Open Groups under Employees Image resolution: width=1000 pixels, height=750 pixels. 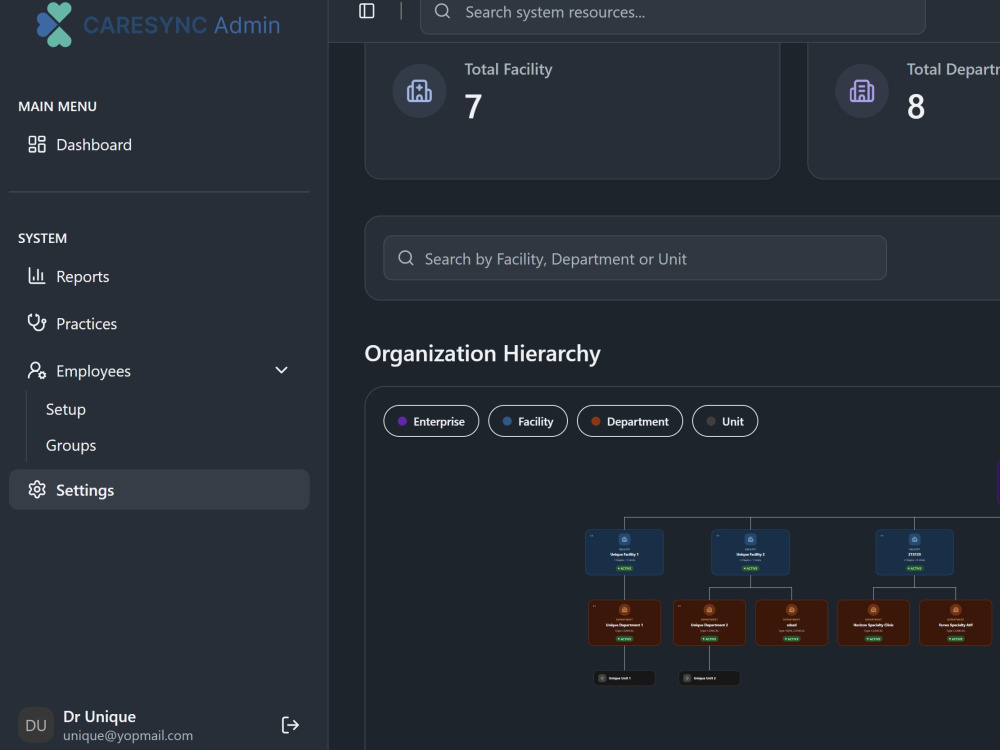[71, 445]
